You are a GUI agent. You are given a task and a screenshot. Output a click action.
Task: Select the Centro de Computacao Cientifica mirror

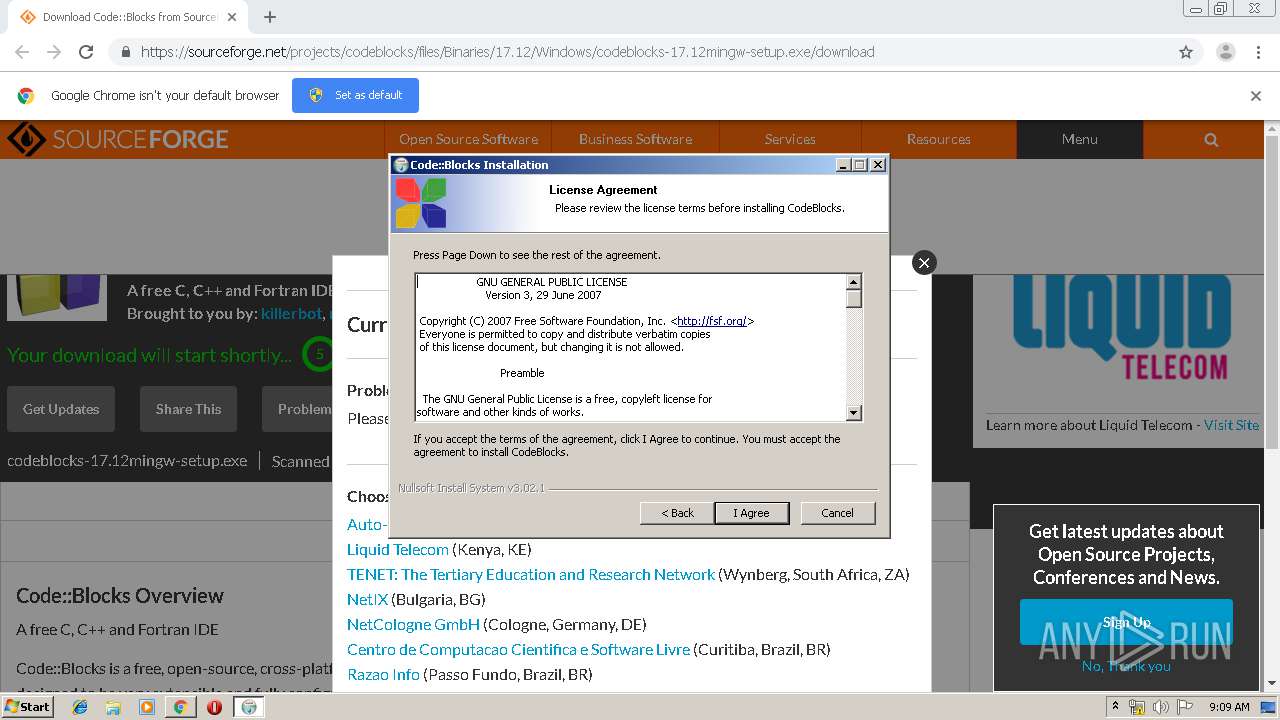point(518,649)
